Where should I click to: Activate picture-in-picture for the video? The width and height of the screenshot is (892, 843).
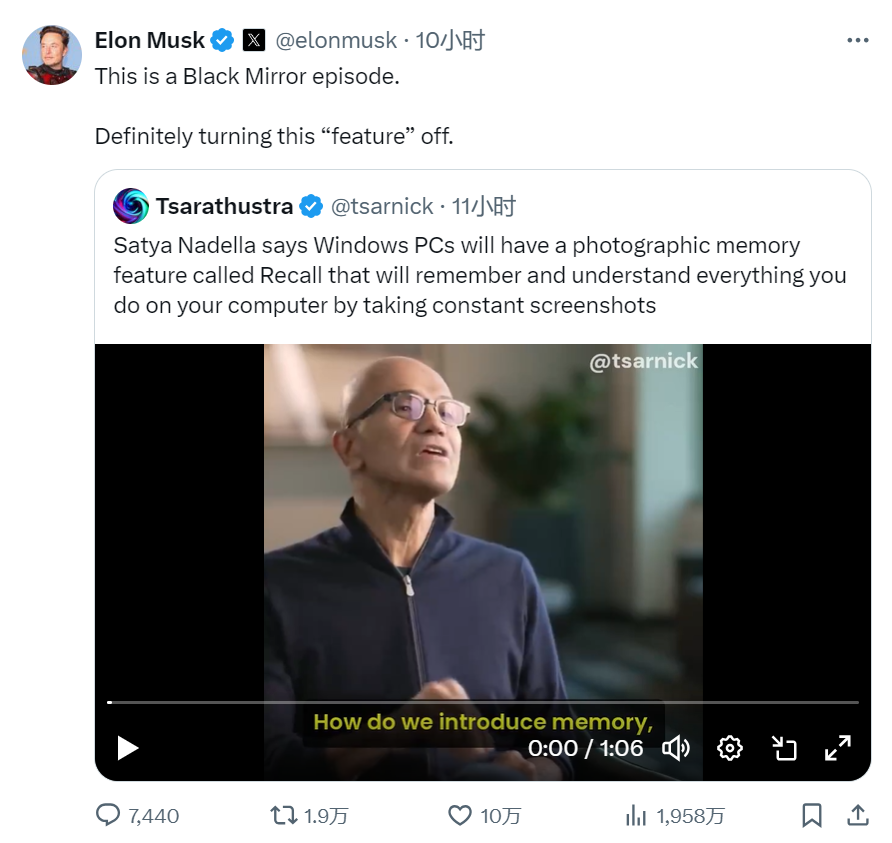785,748
